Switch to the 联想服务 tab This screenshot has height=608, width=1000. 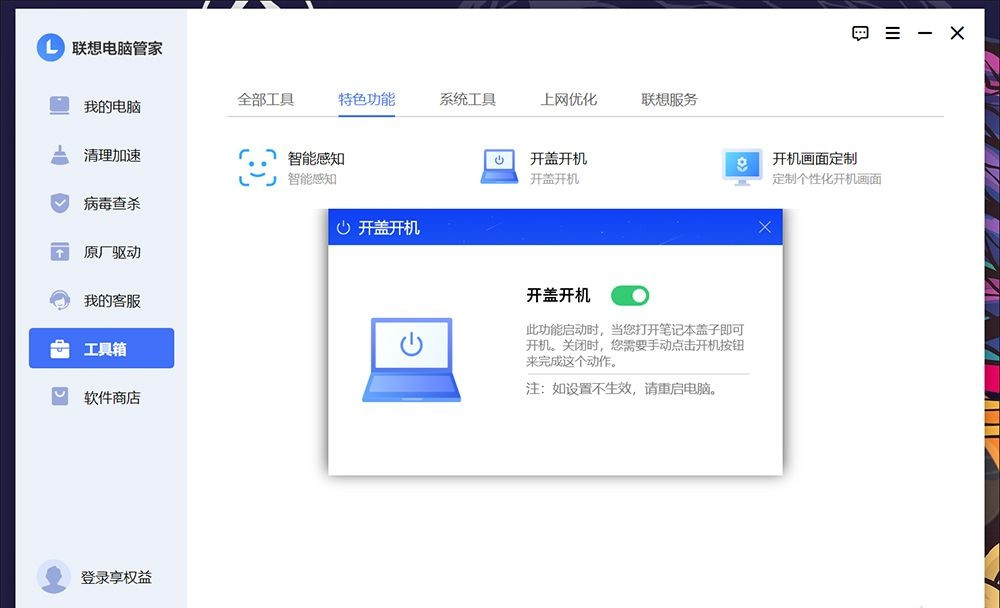(669, 100)
